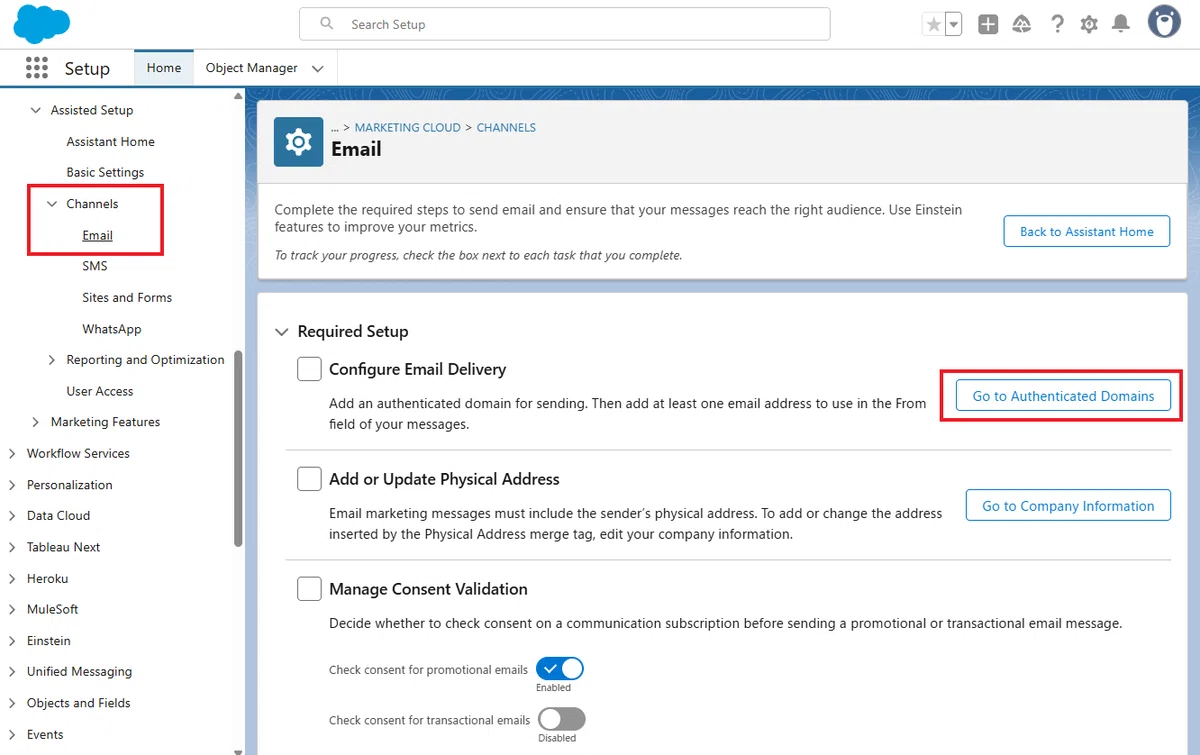The image size is (1200, 755).
Task: Switch to the Home tab
Action: pos(164,68)
